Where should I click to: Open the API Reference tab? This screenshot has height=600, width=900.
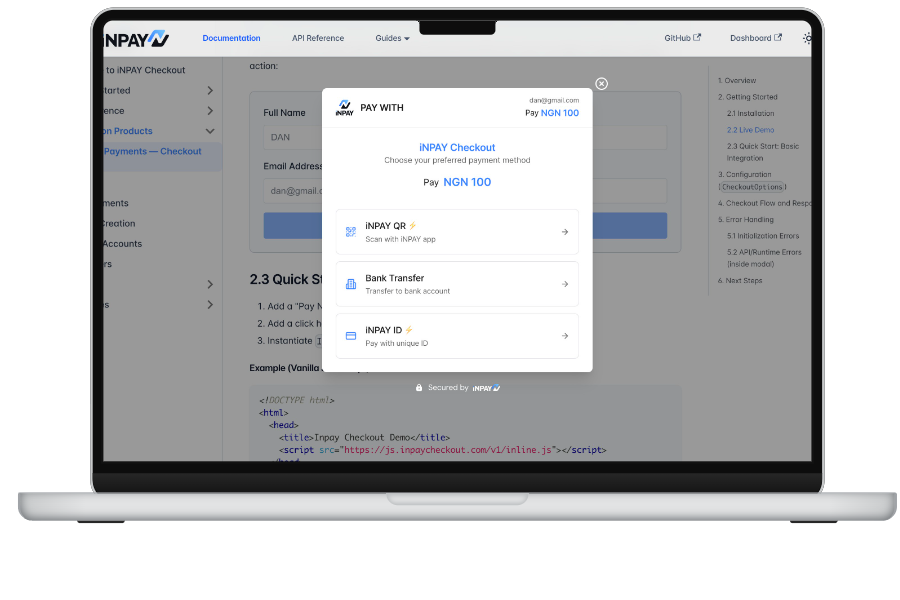[318, 38]
